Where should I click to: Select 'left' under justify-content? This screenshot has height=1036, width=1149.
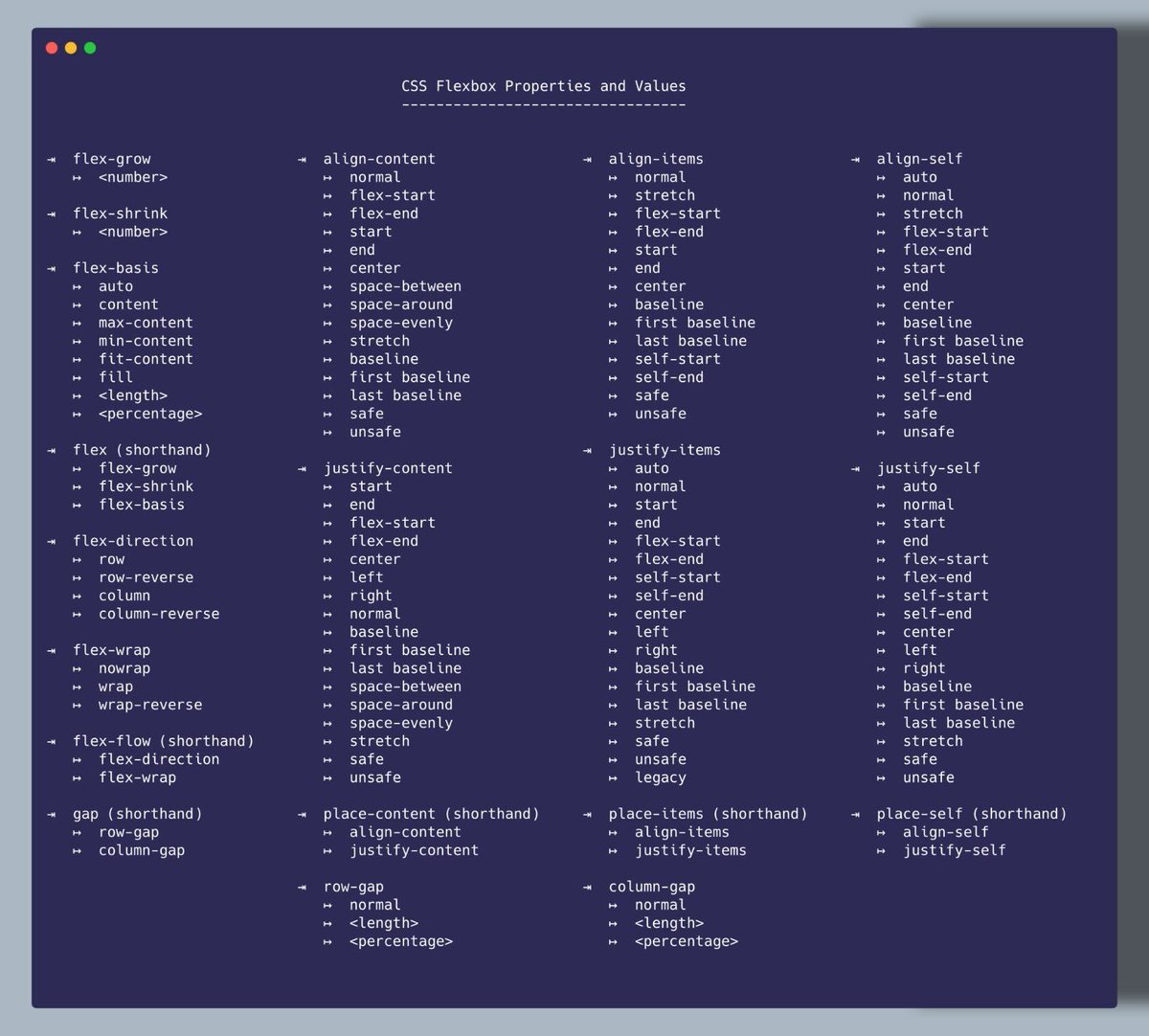(x=367, y=577)
